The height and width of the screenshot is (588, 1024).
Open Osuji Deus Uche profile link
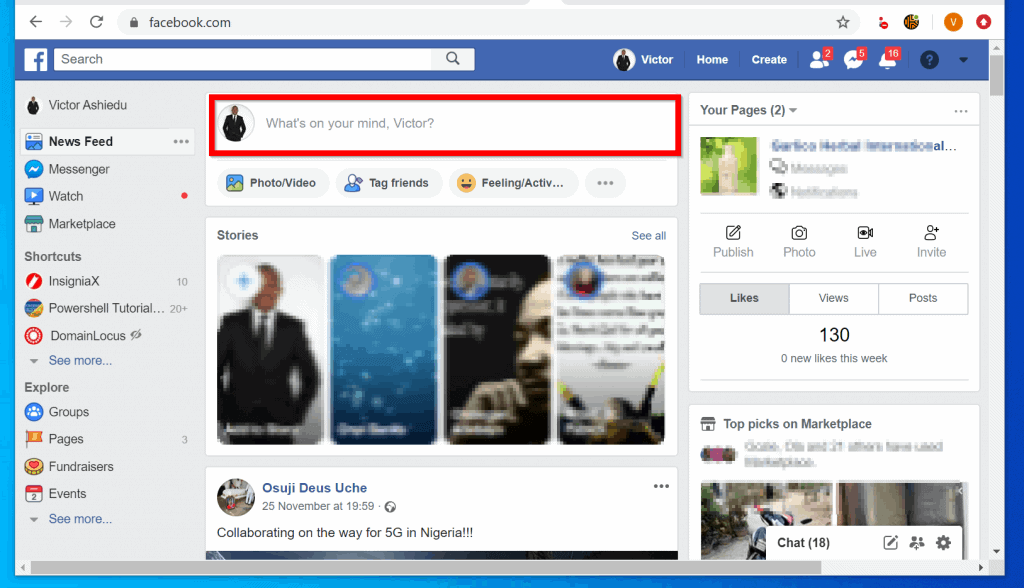click(314, 488)
